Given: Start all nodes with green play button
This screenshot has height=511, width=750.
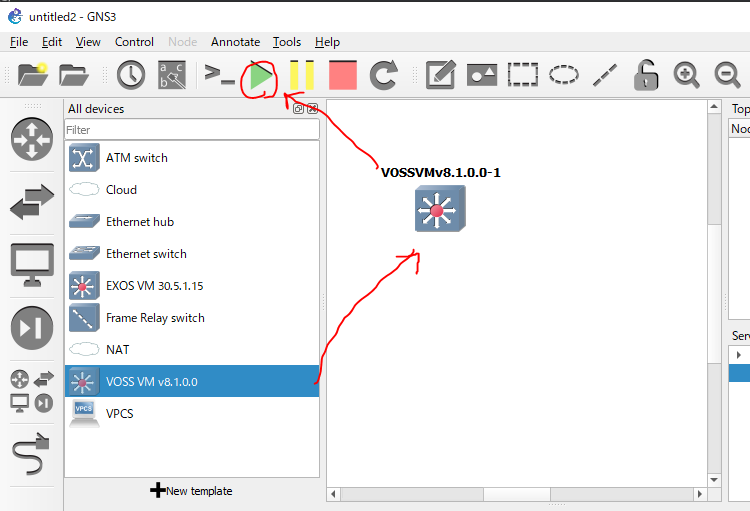Looking at the screenshot, I should click(261, 76).
